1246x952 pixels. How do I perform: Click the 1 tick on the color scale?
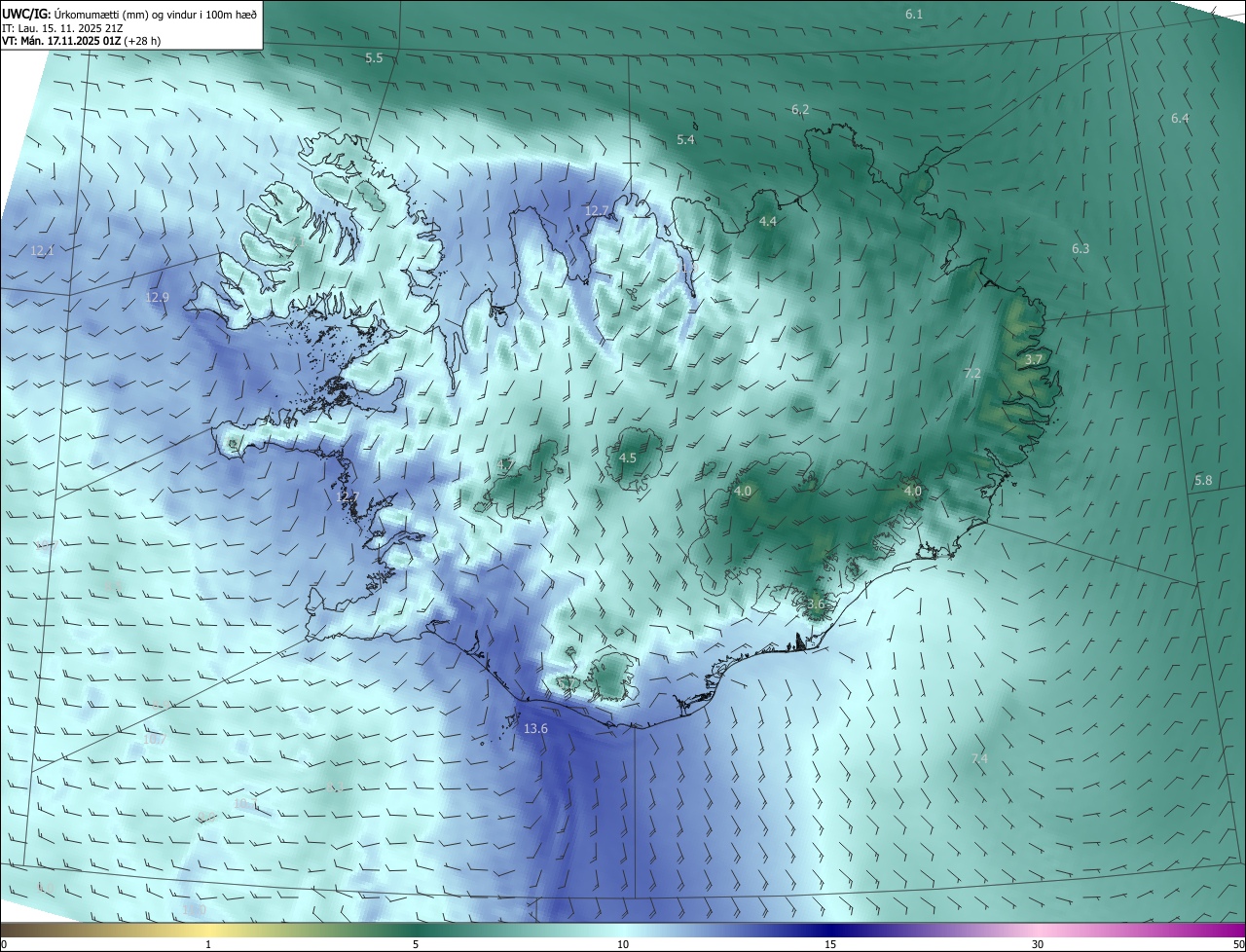click(208, 945)
